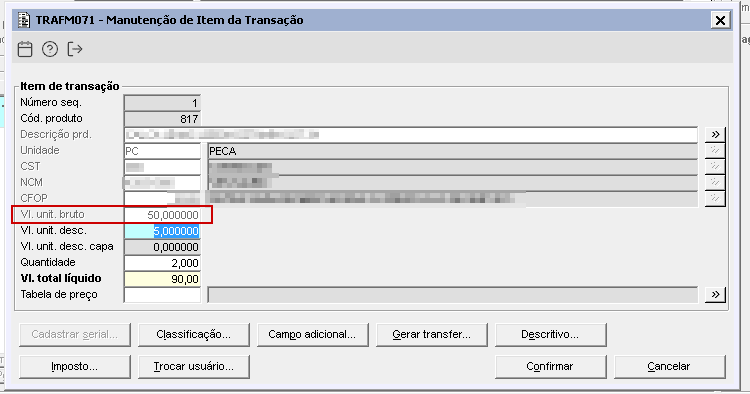The height and width of the screenshot is (394, 750).
Task: Click the Vl. unit. desc. capa field
Action: (162, 247)
